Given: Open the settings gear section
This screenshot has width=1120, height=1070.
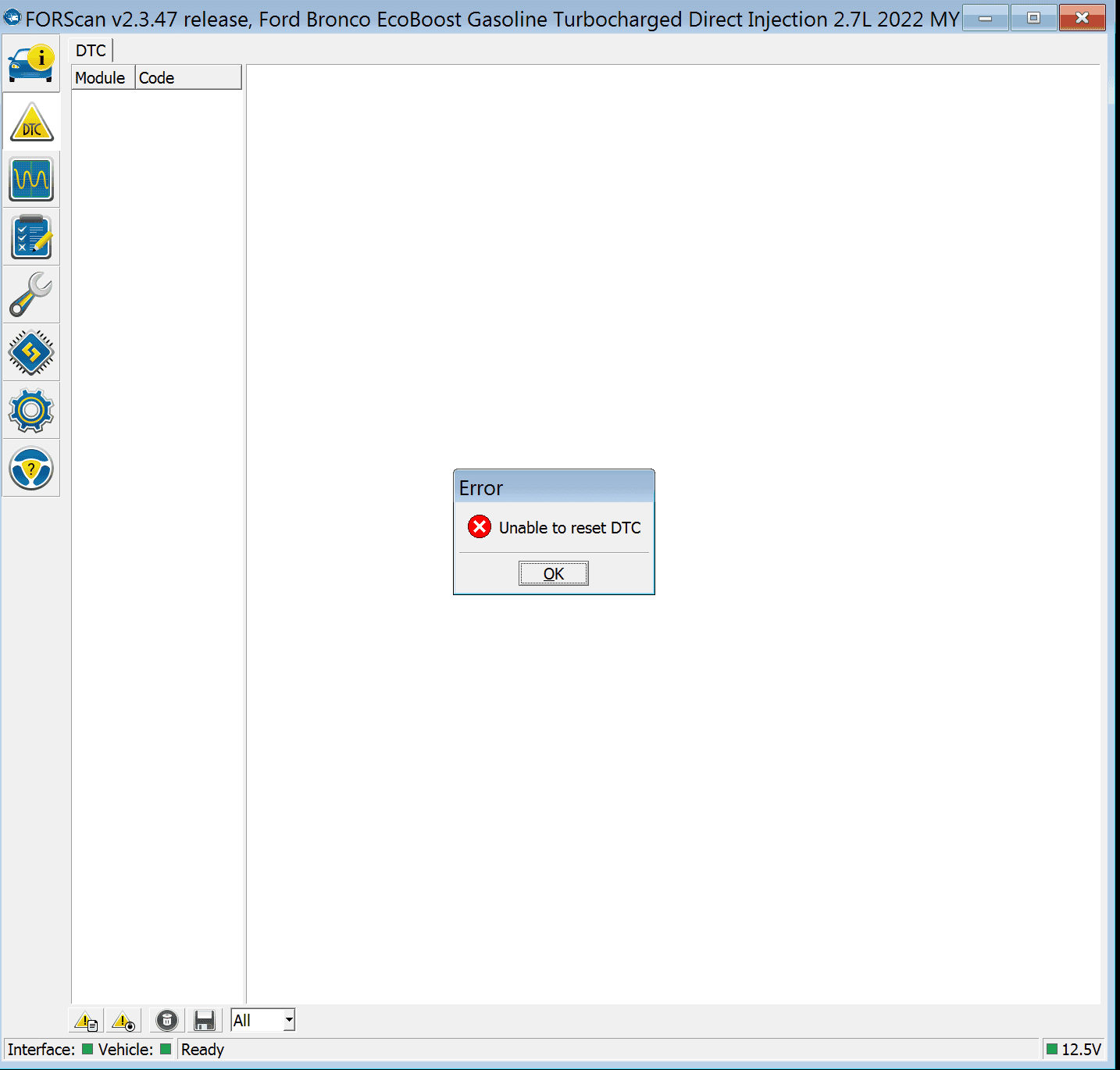Looking at the screenshot, I should coord(31,411).
